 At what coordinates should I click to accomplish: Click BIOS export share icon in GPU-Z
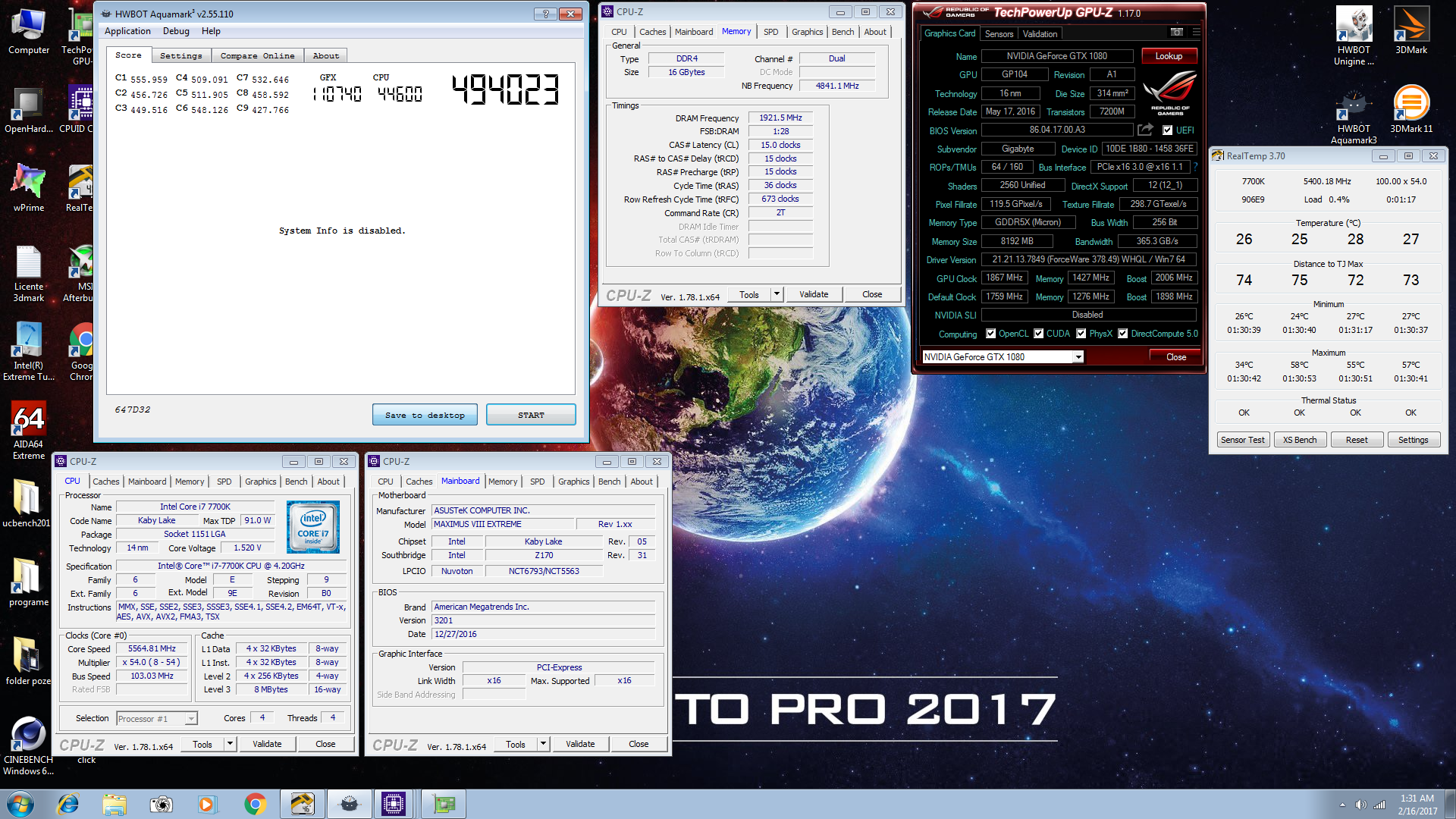[1145, 130]
